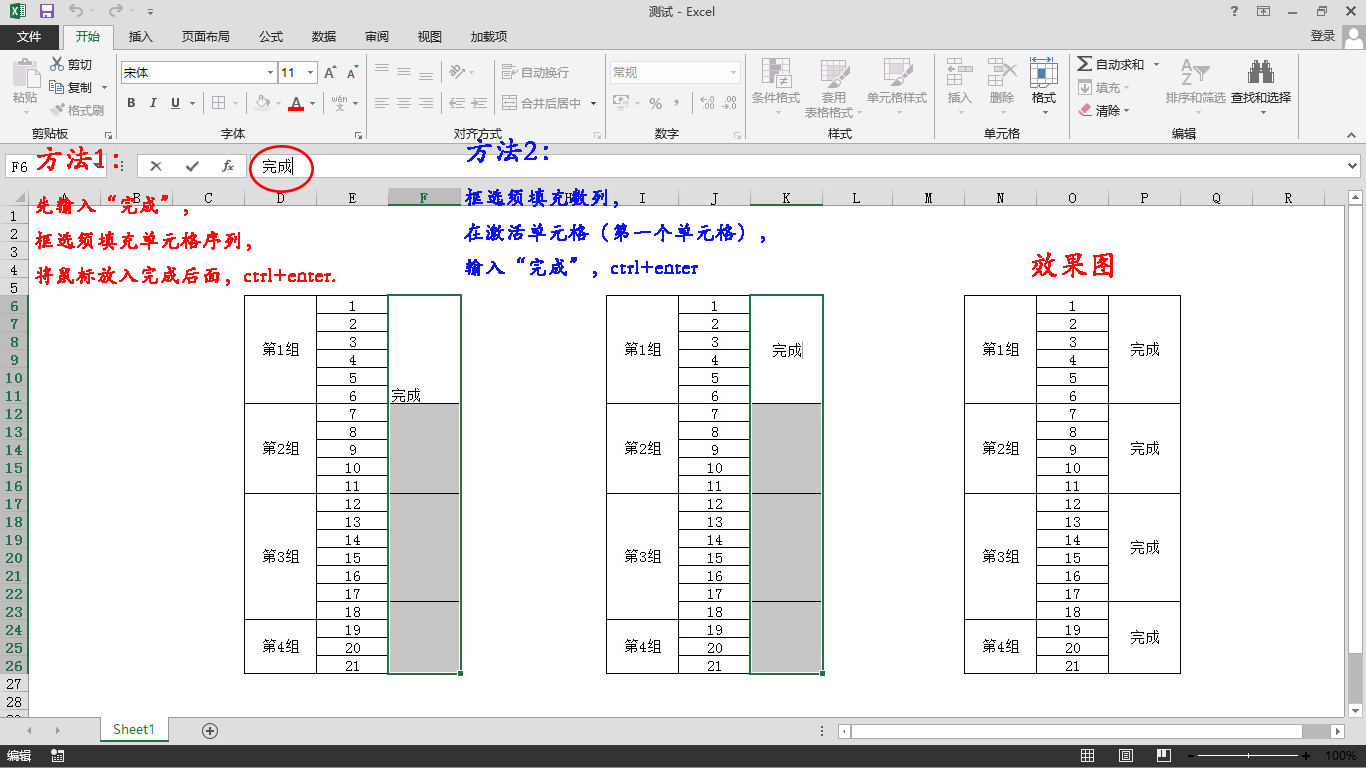Image resolution: width=1366 pixels, height=768 pixels.
Task: Increase font size with large A icon
Action: tap(330, 73)
